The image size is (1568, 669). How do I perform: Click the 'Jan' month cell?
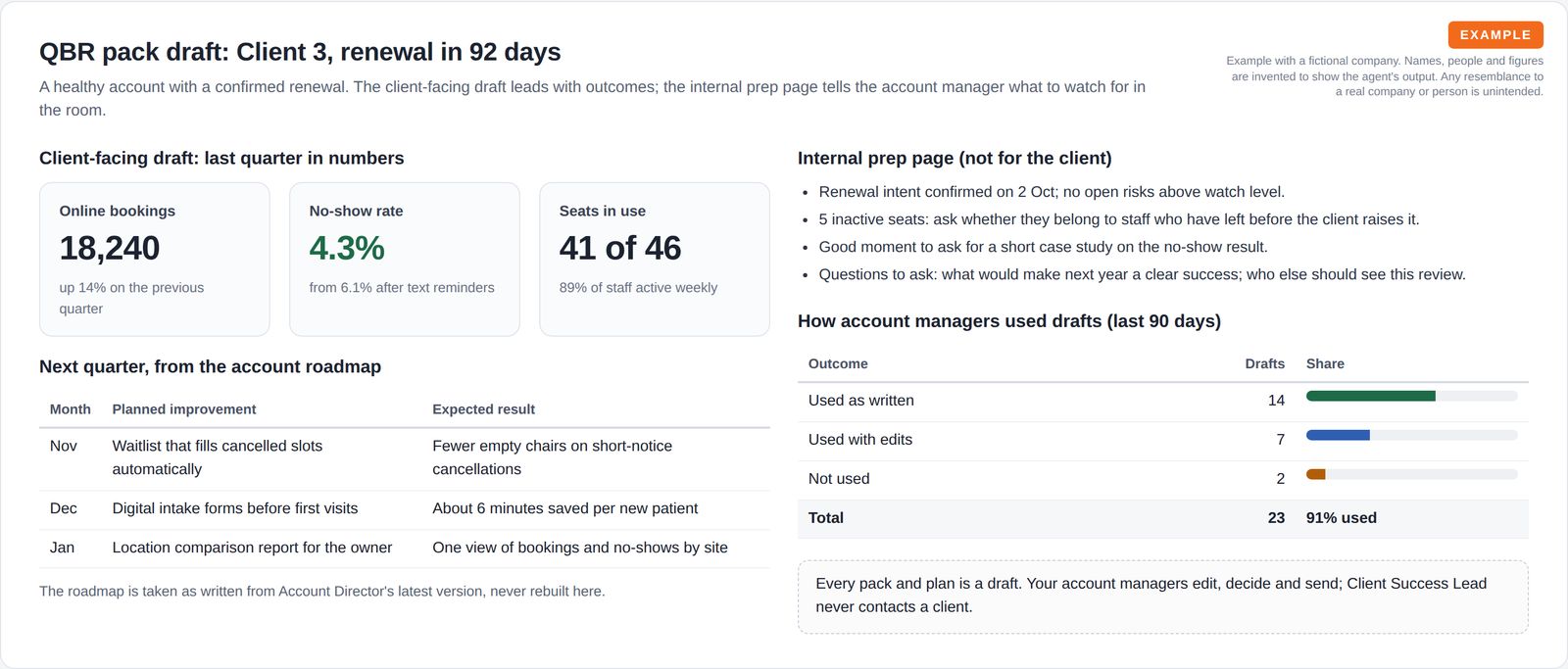click(63, 548)
